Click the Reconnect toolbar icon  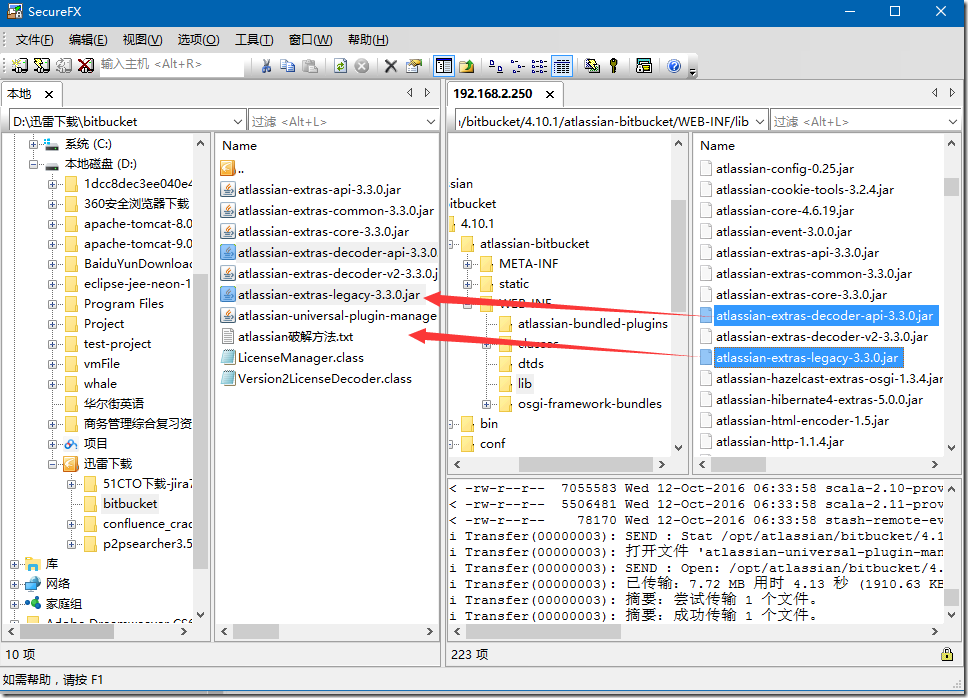[64, 65]
